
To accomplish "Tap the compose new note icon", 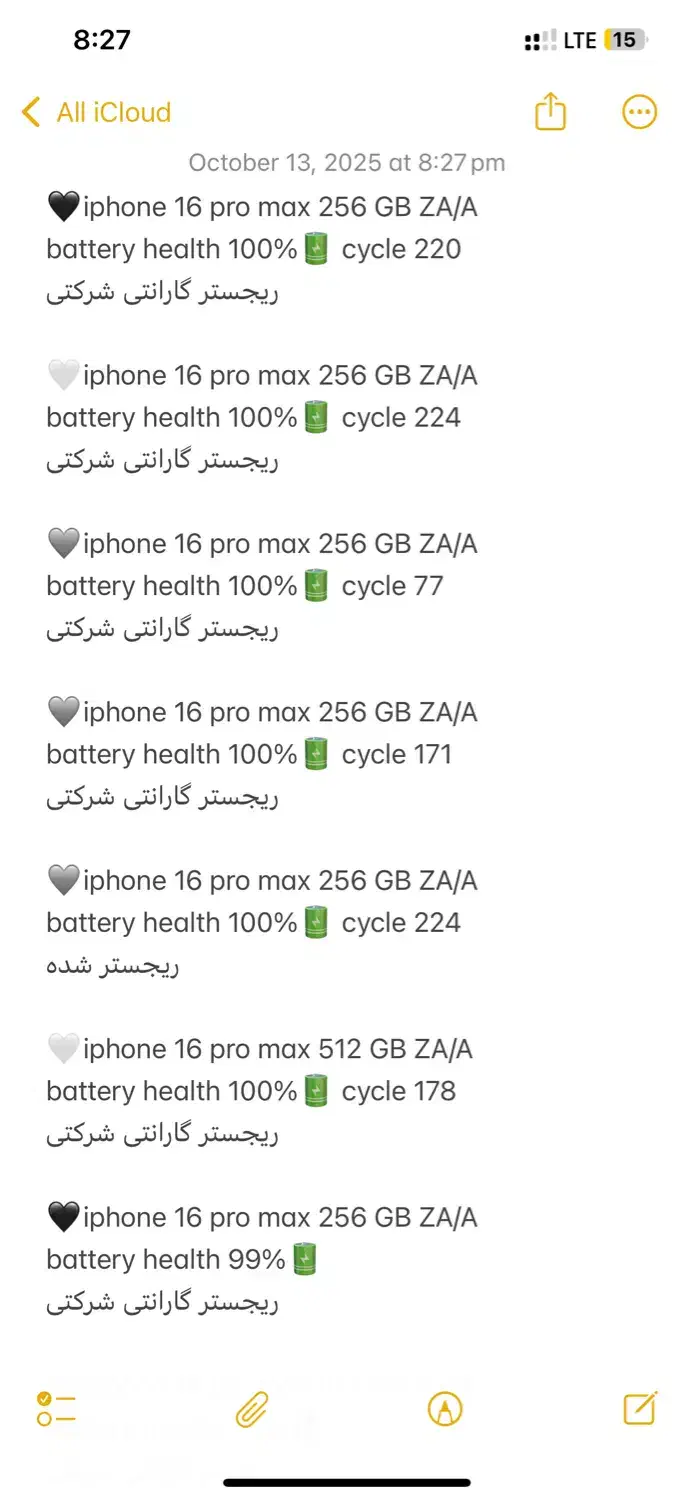I will [639, 1408].
